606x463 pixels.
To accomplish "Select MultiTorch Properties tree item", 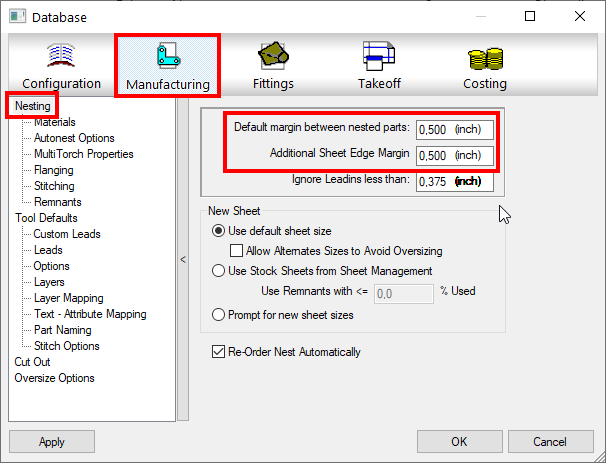I will tap(83, 154).
